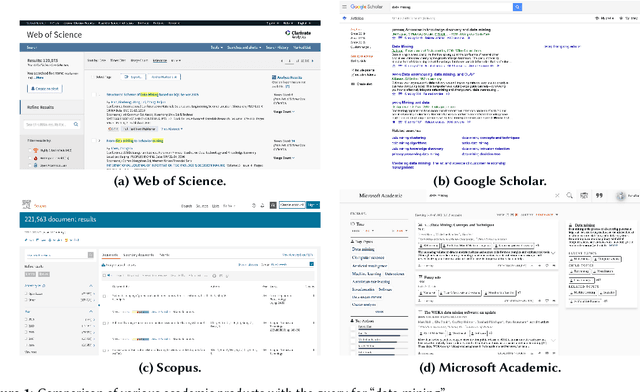Click the Analyze Results chart icon in Web of Science
The image size is (640, 392).
274,77
